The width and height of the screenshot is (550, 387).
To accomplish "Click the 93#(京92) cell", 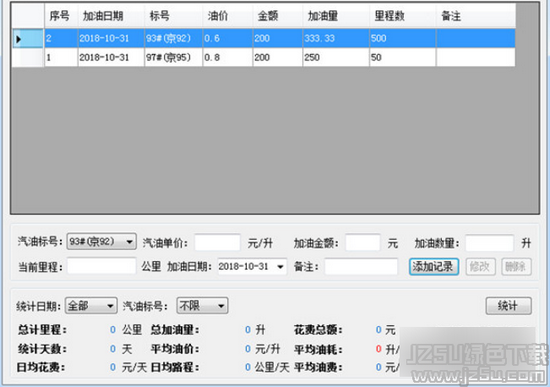I will (x=174, y=38).
